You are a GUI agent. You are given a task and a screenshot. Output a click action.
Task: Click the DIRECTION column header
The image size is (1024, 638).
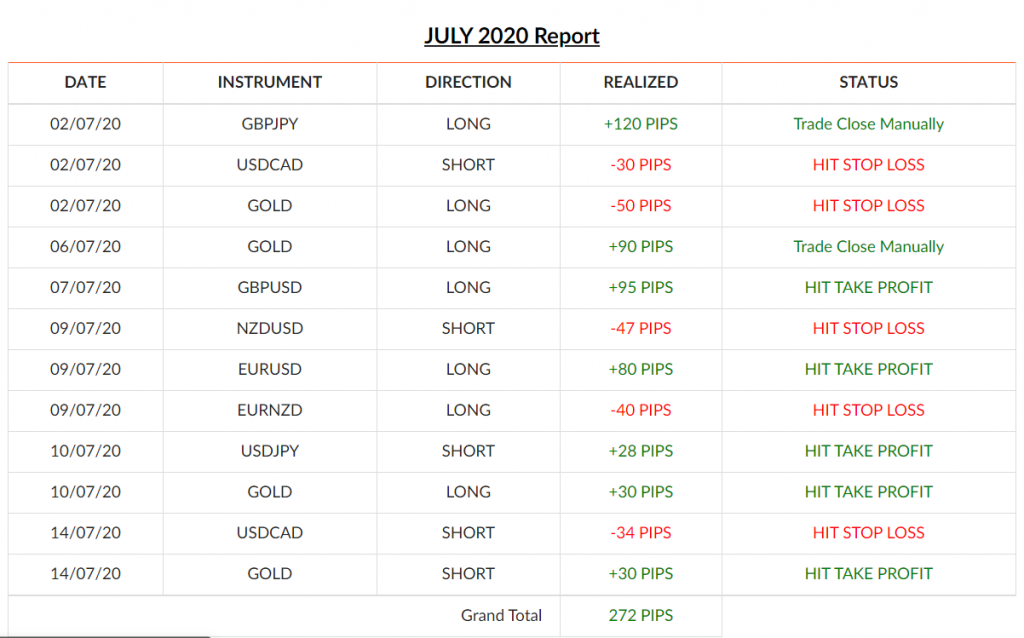pyautogui.click(x=468, y=82)
